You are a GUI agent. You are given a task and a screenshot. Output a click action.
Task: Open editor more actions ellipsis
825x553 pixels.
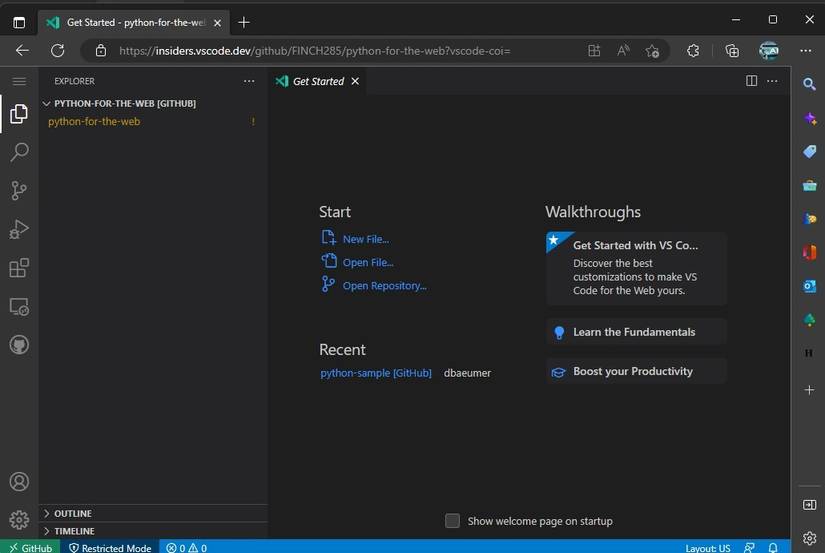(772, 81)
